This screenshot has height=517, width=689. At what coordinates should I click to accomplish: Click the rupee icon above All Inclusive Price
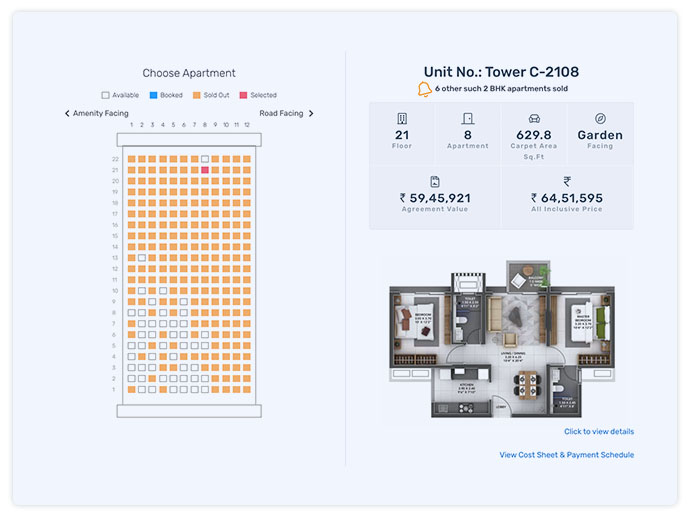point(567,181)
